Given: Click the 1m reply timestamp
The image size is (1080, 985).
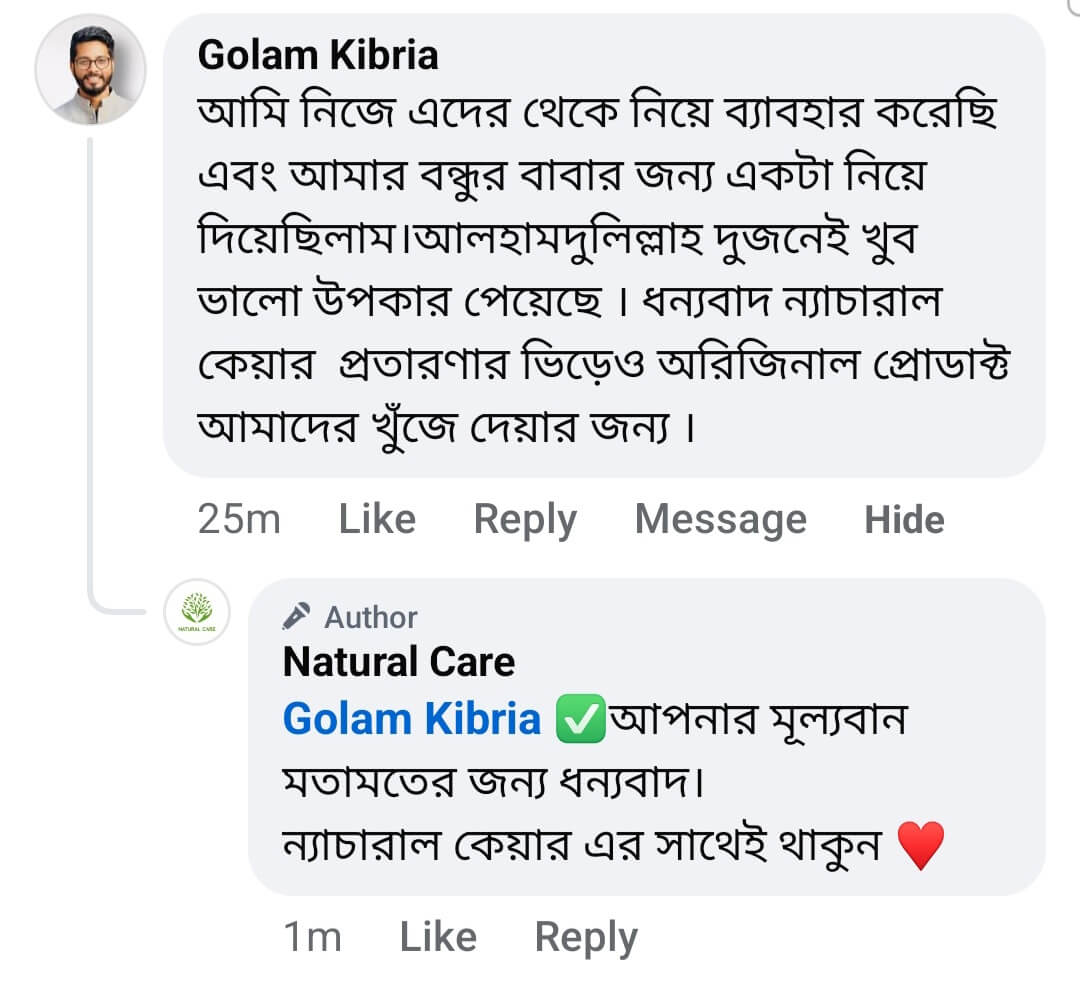Looking at the screenshot, I should pos(312,937).
